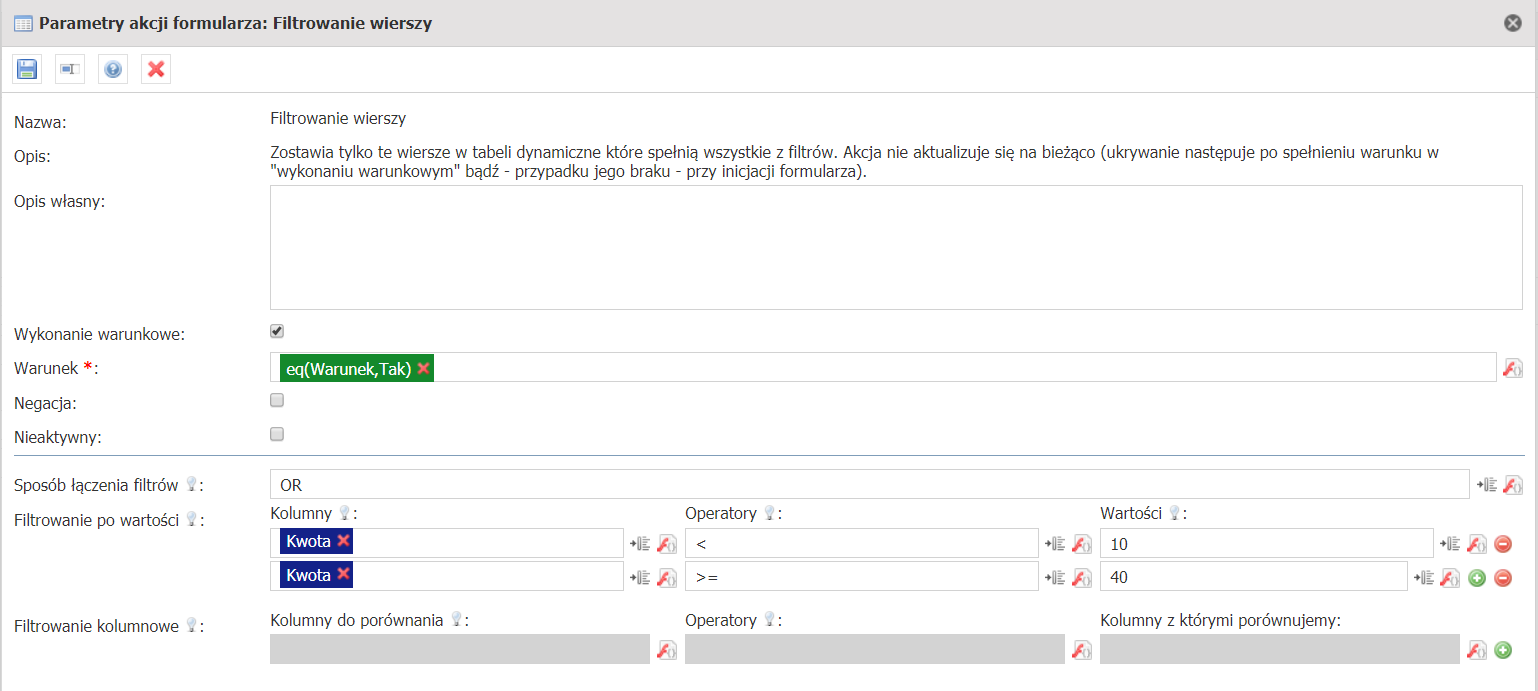Remove the filter row with value 10

tap(1502, 544)
